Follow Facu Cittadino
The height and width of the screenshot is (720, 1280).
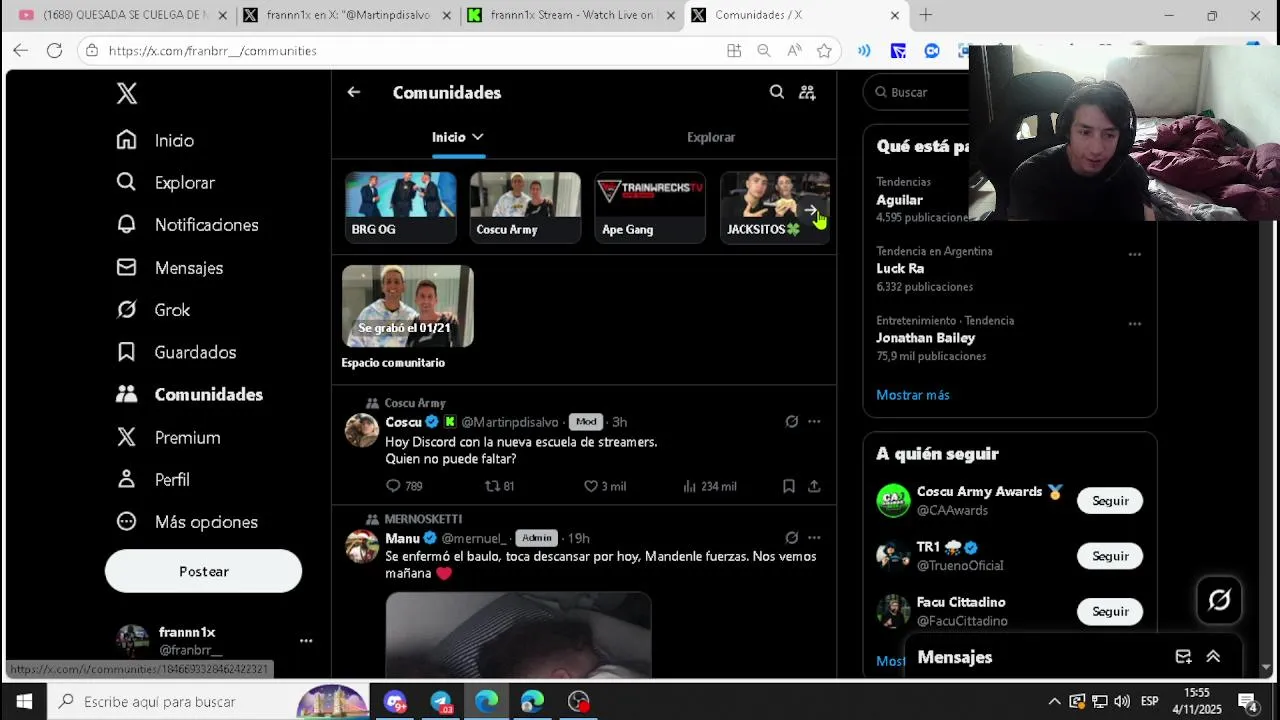coord(1110,611)
